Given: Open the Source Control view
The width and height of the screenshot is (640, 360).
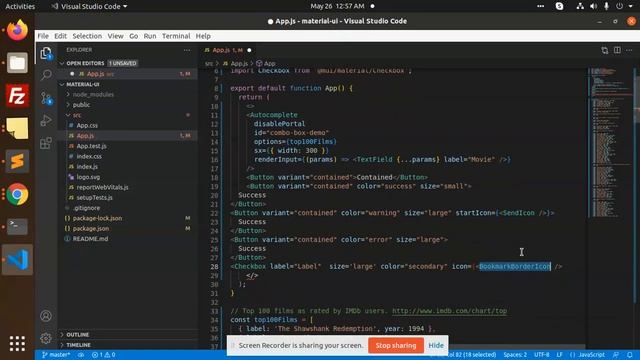Looking at the screenshot, I should coord(46,98).
